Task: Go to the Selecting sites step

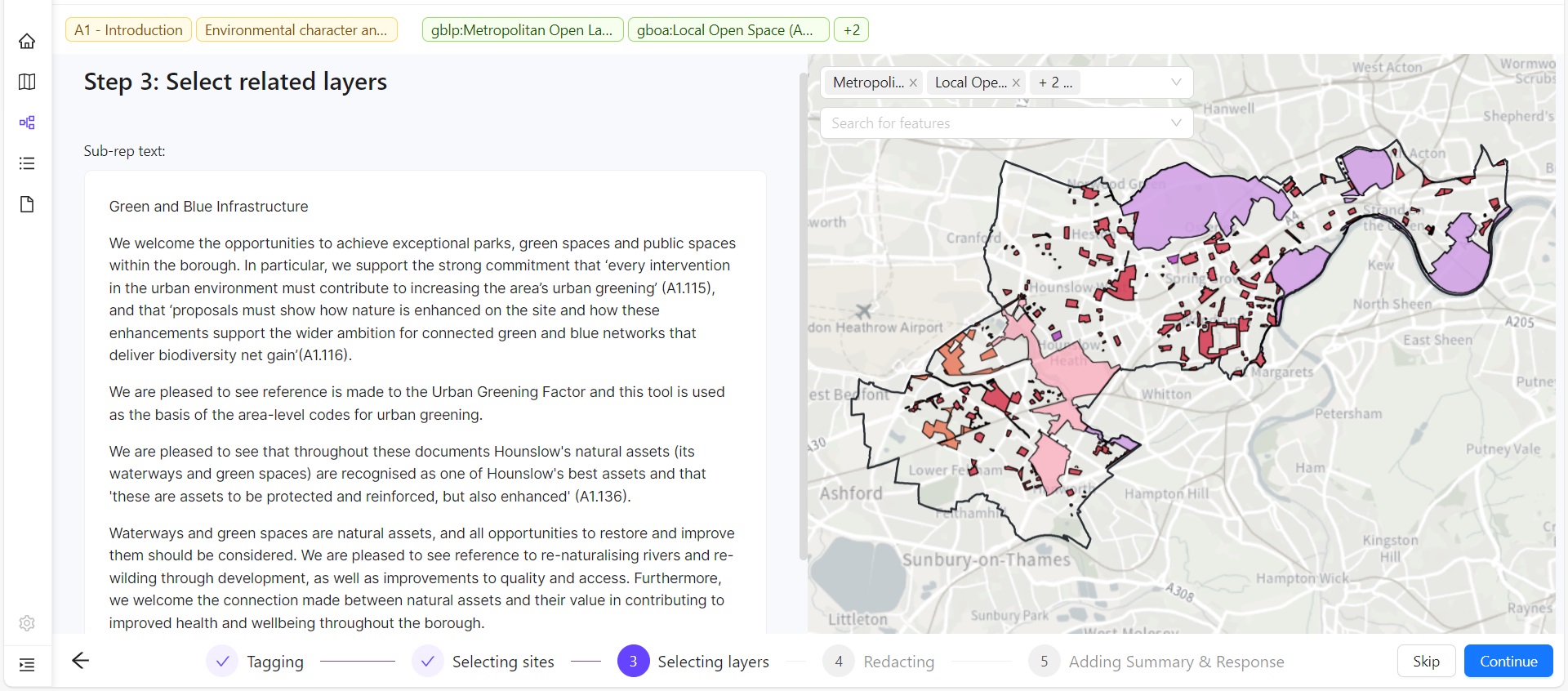Action: [483, 662]
